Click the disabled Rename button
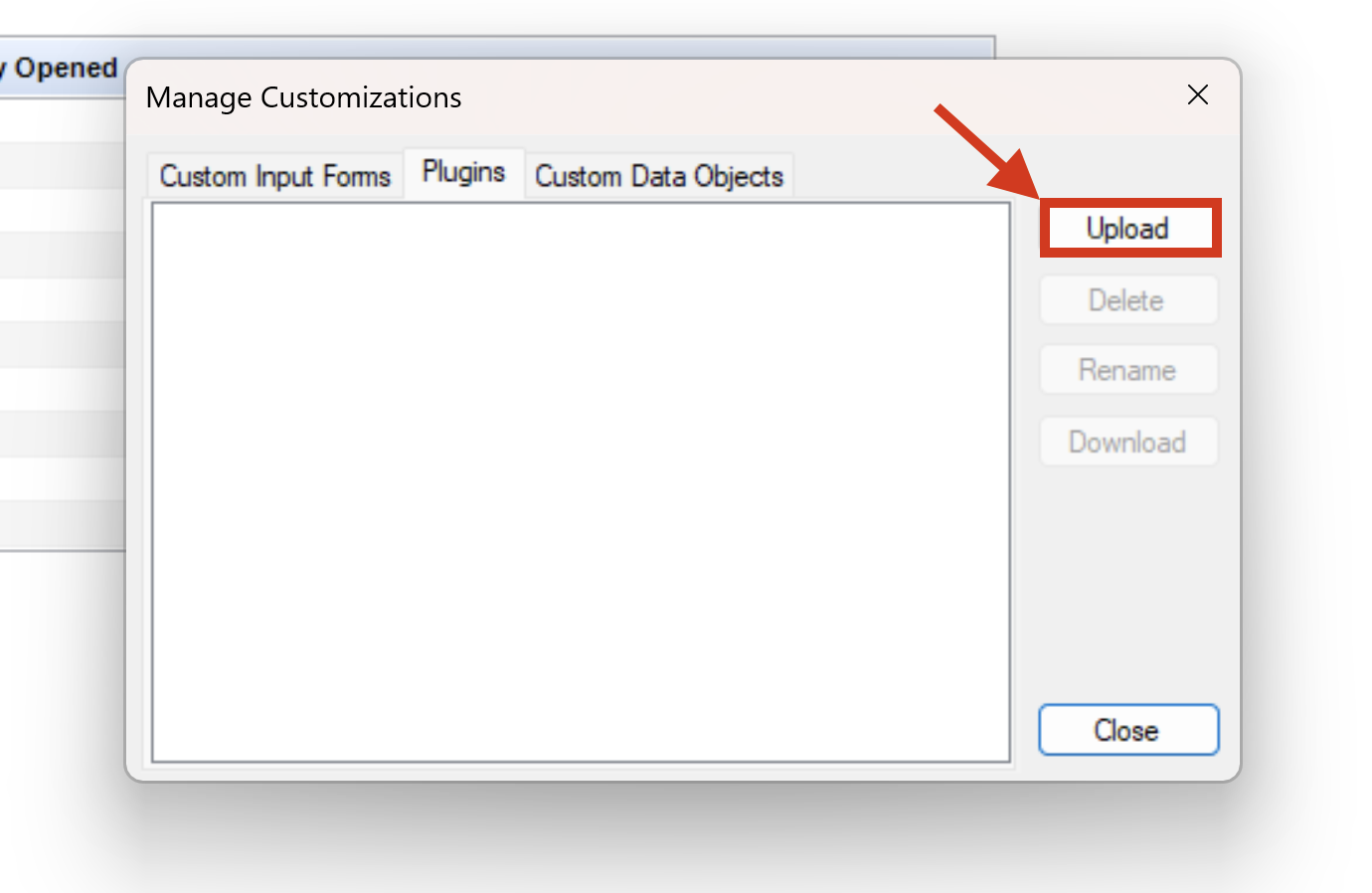The height and width of the screenshot is (893, 1372). [x=1127, y=370]
